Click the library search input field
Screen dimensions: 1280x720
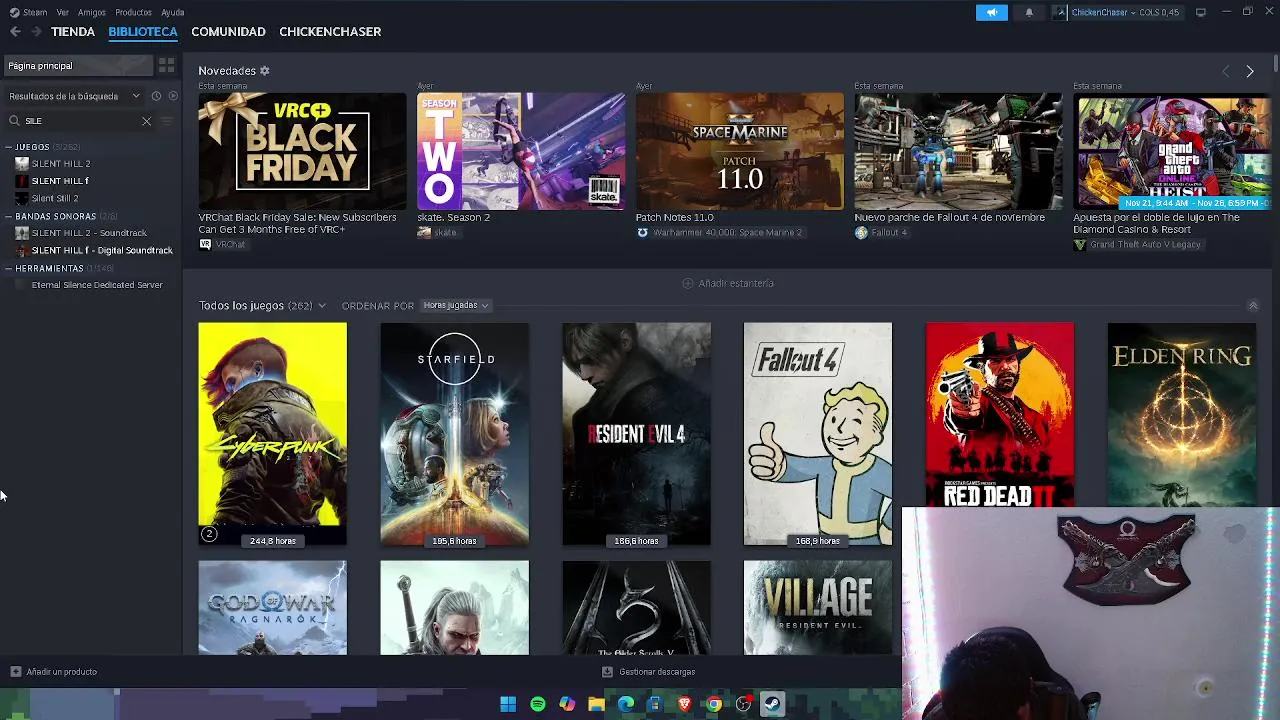[x=80, y=121]
